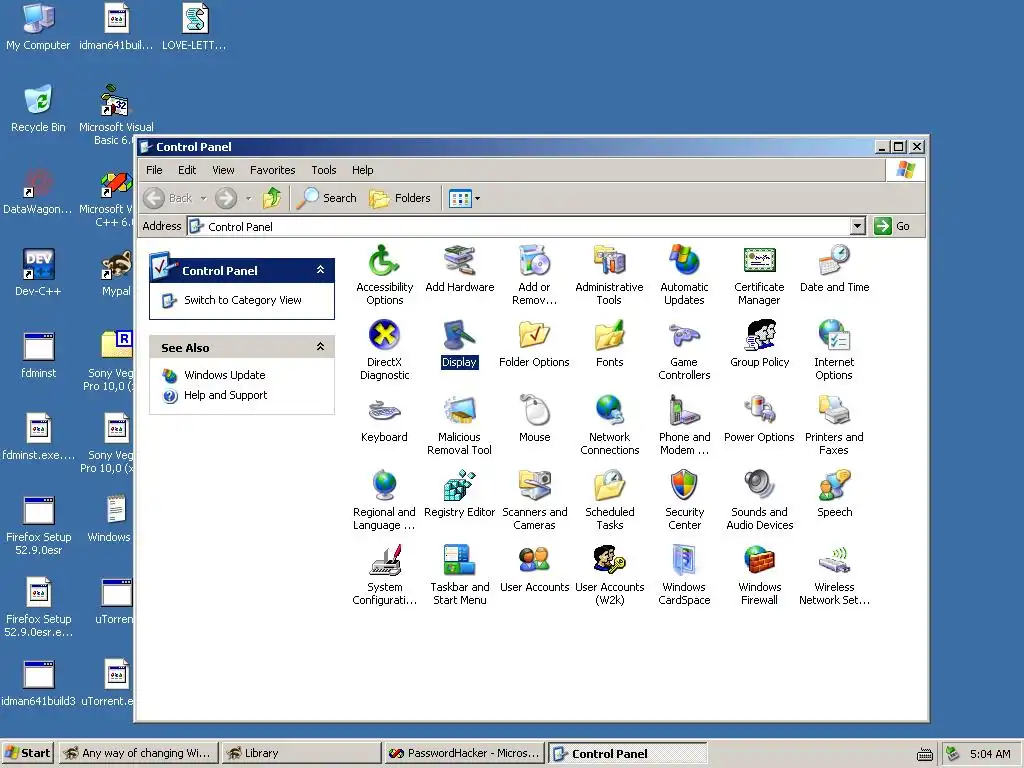The image size is (1024, 768).
Task: Open User Accounts (W2k) icon
Action: [x=609, y=560]
